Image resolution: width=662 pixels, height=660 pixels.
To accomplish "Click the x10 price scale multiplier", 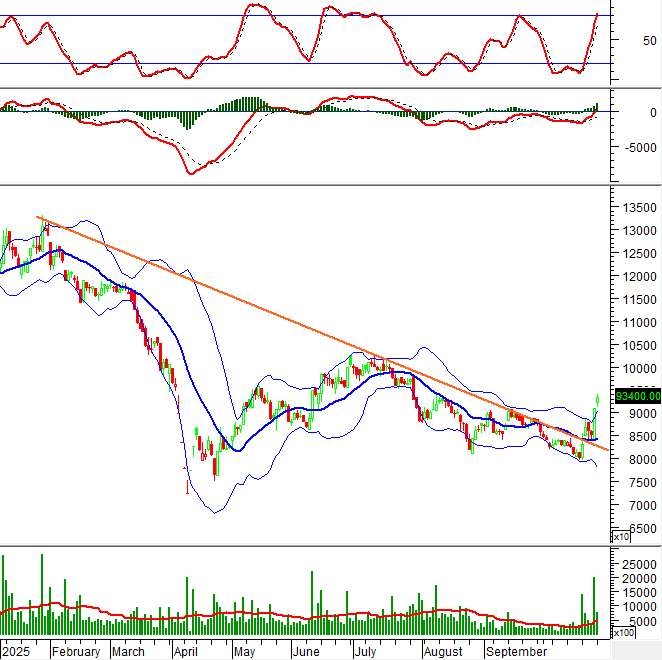I will (x=621, y=537).
